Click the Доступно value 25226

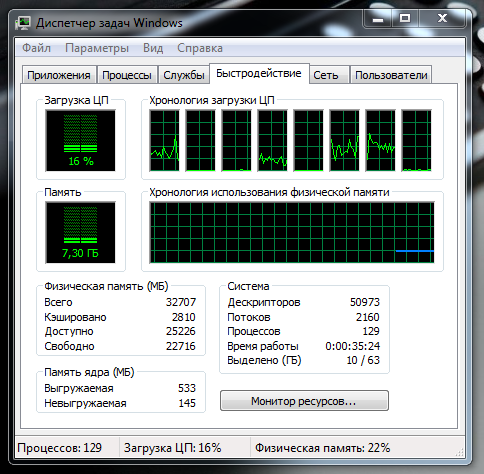coord(181,331)
